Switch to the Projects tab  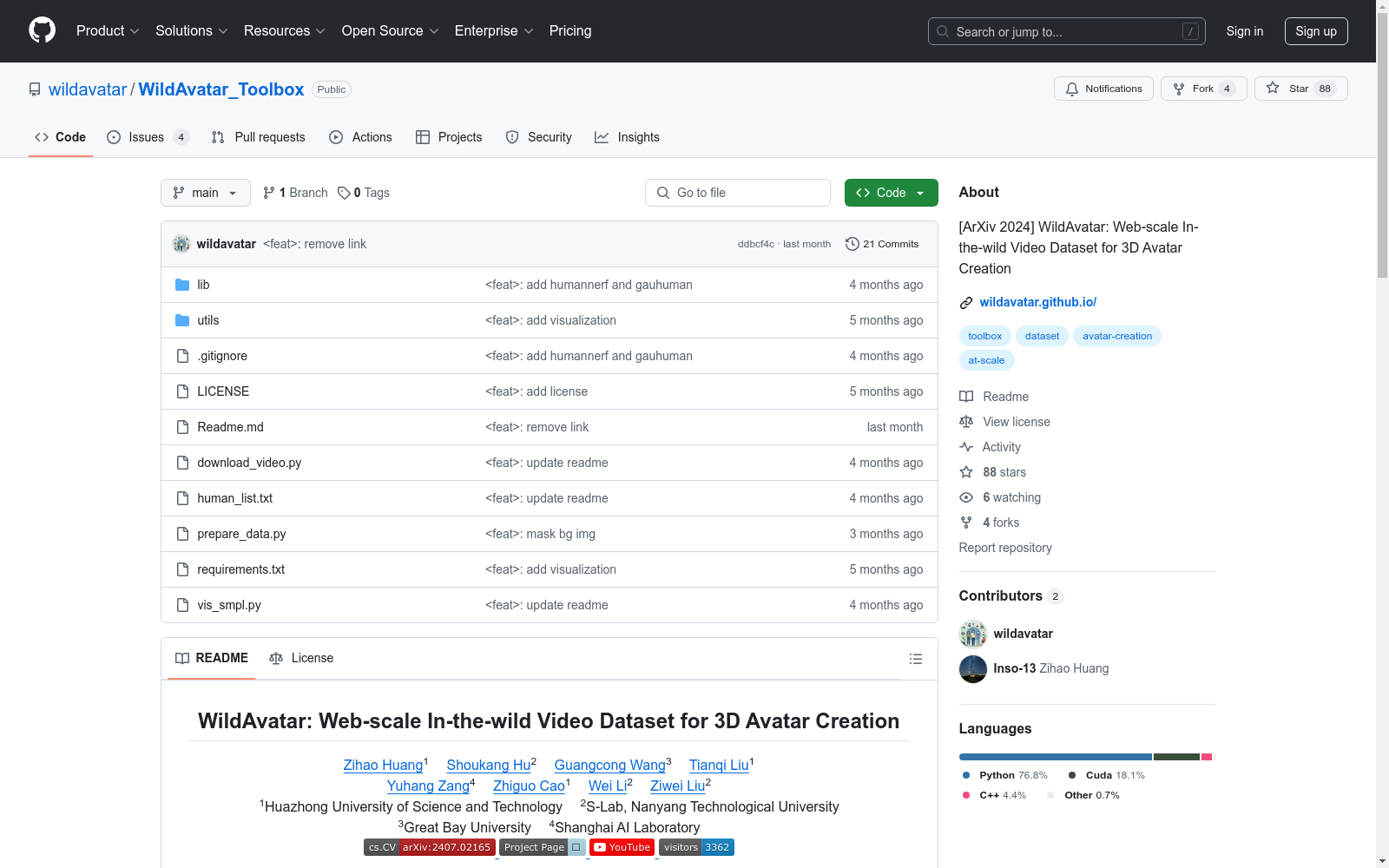449,137
